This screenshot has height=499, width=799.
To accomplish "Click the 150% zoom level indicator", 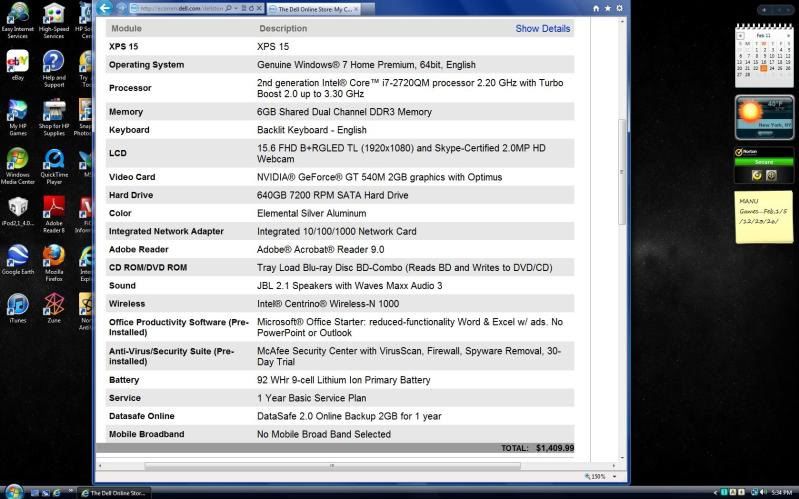I will pos(595,477).
